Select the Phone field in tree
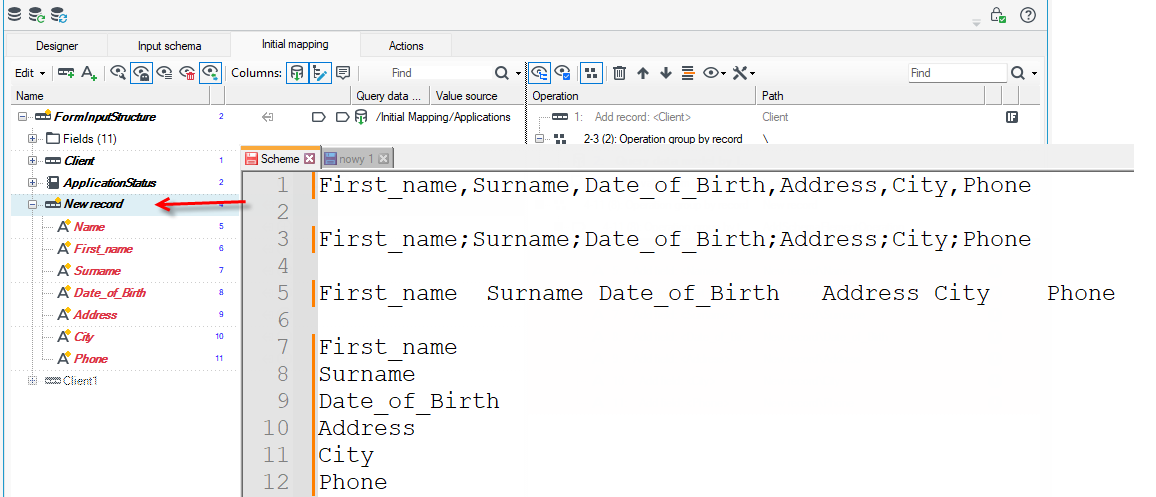This screenshot has height=497, width=1156. point(91,358)
